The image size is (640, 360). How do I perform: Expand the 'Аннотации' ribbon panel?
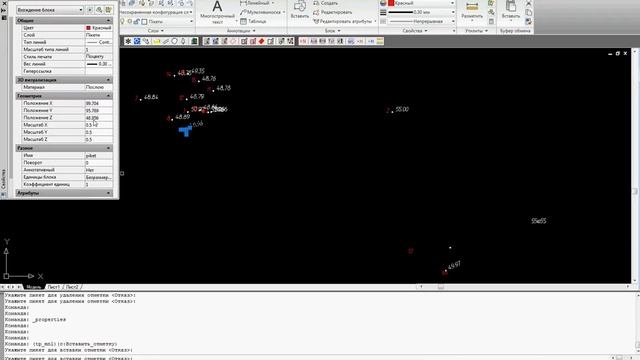pyautogui.click(x=241, y=31)
